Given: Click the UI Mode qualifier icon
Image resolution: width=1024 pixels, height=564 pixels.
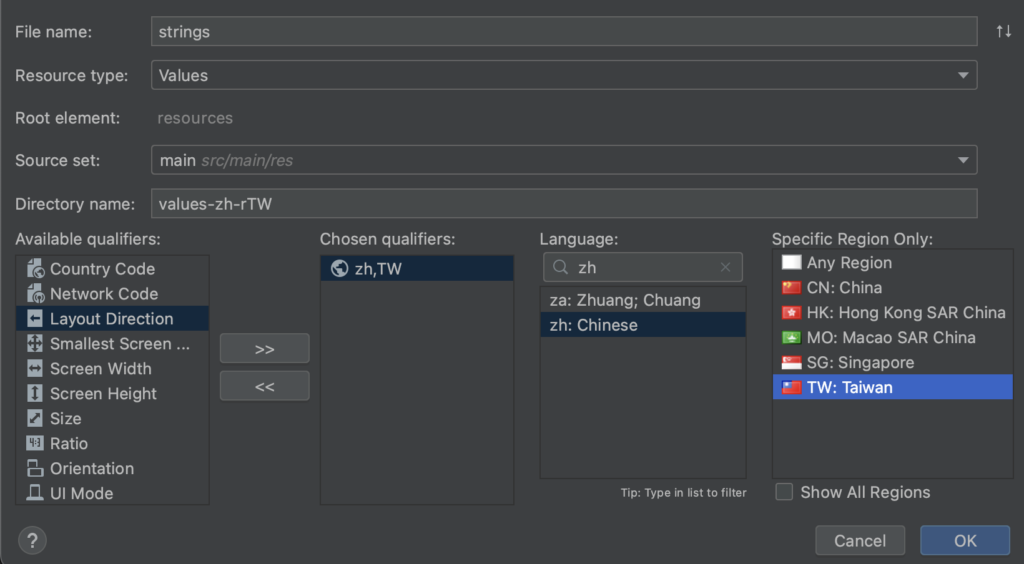Looking at the screenshot, I should pyautogui.click(x=35, y=494).
